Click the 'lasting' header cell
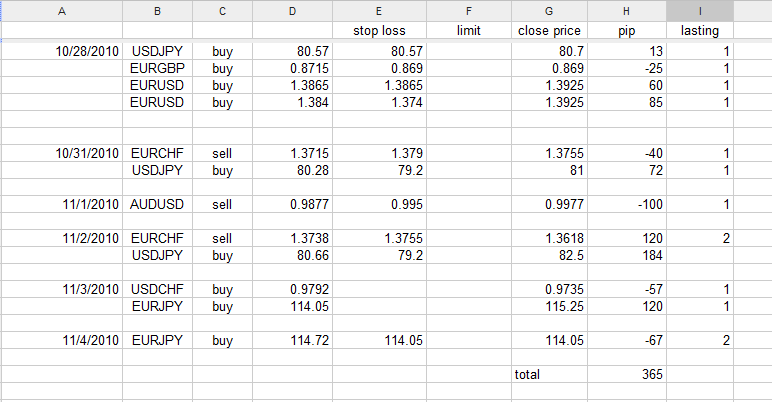Screen dimensions: 772x402 (699, 31)
